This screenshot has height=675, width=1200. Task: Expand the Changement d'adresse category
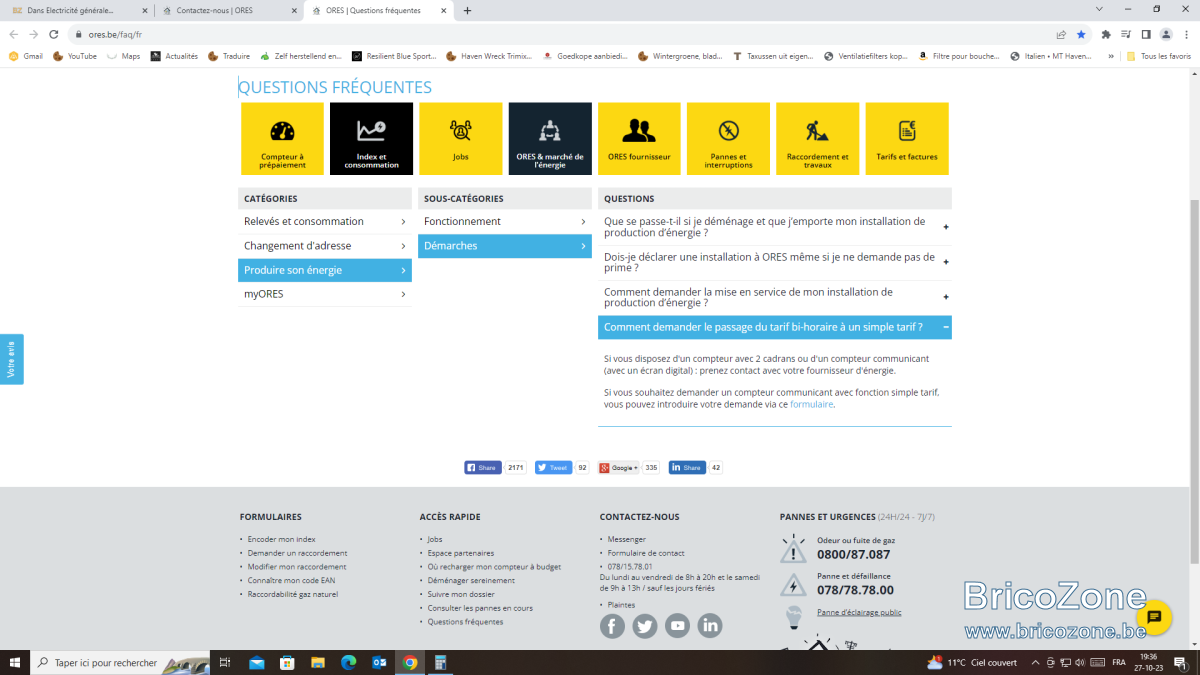[x=325, y=246]
